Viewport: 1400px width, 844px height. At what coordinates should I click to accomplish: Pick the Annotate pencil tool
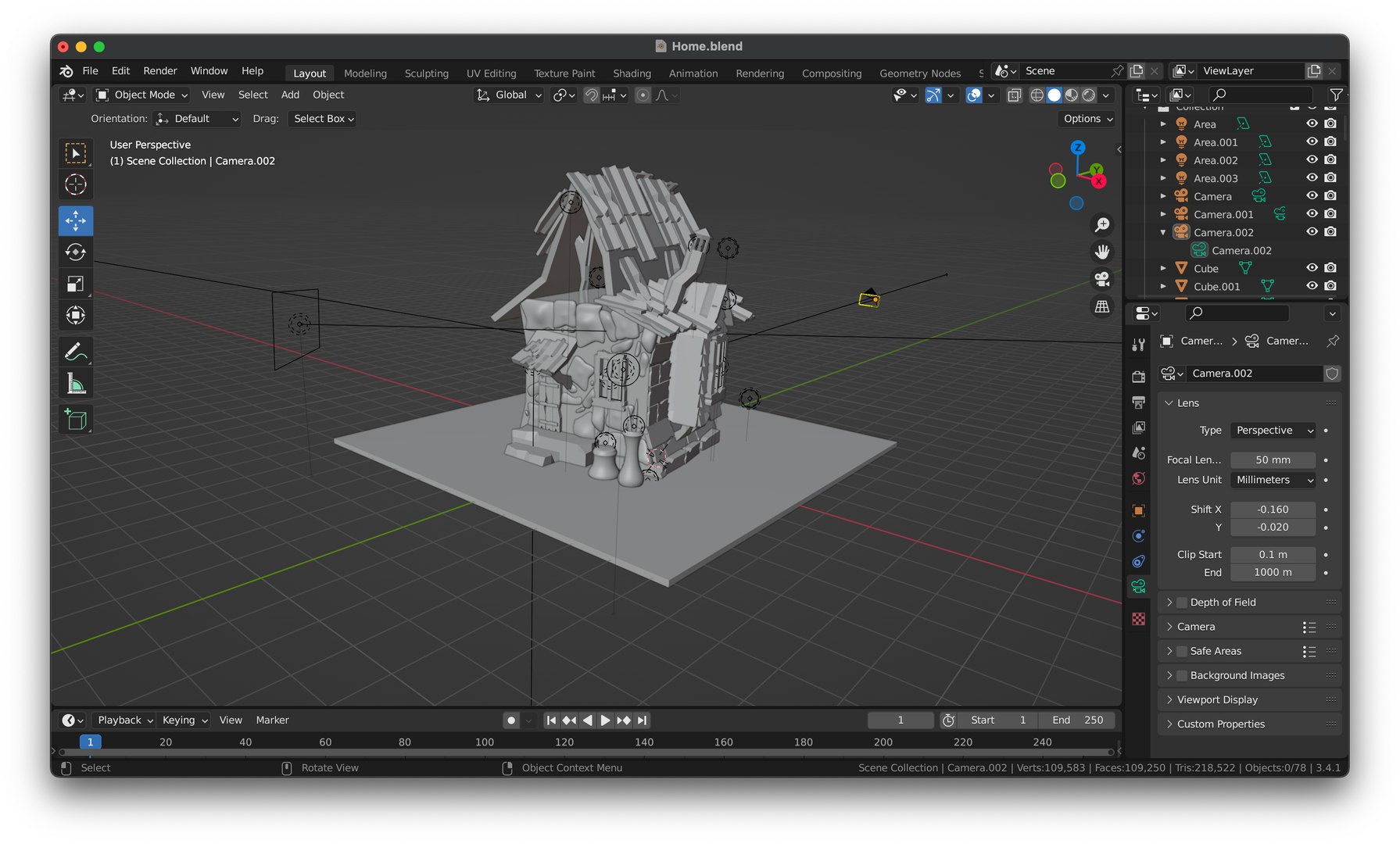coord(76,352)
